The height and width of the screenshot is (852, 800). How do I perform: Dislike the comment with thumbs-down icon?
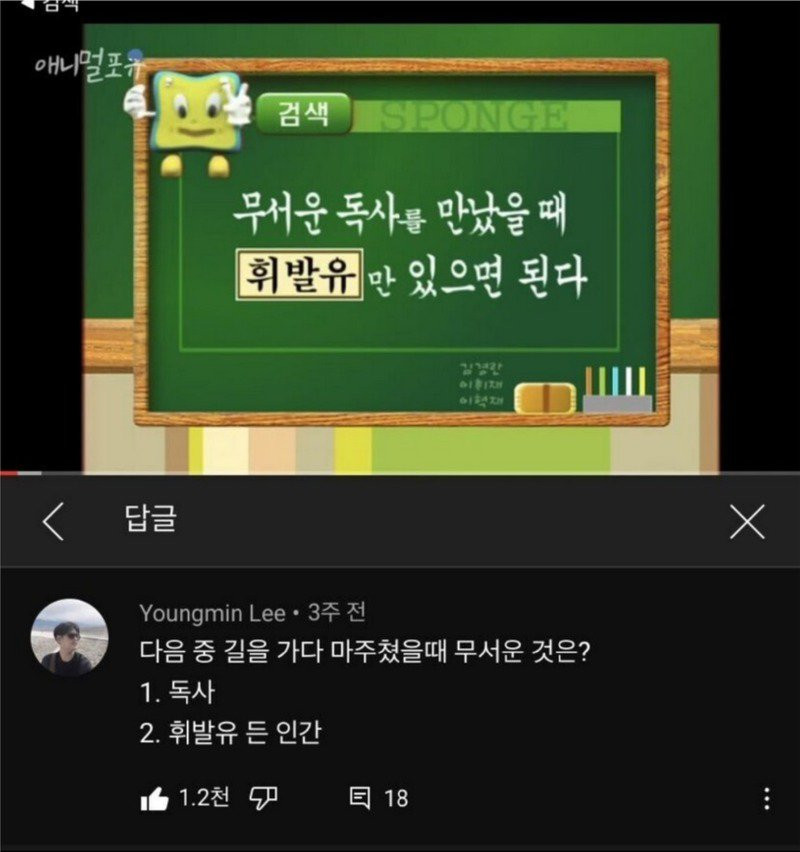pyautogui.click(x=263, y=799)
